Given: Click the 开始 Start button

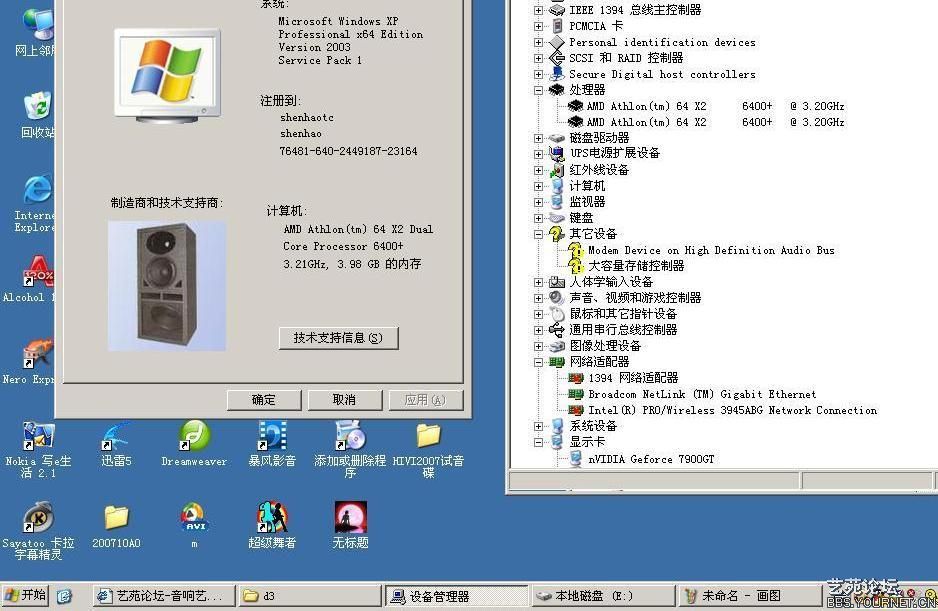Looking at the screenshot, I should click(25, 595).
